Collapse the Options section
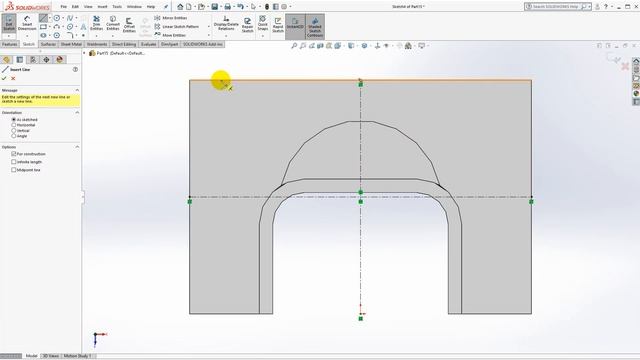The height and width of the screenshot is (360, 640). point(77,147)
